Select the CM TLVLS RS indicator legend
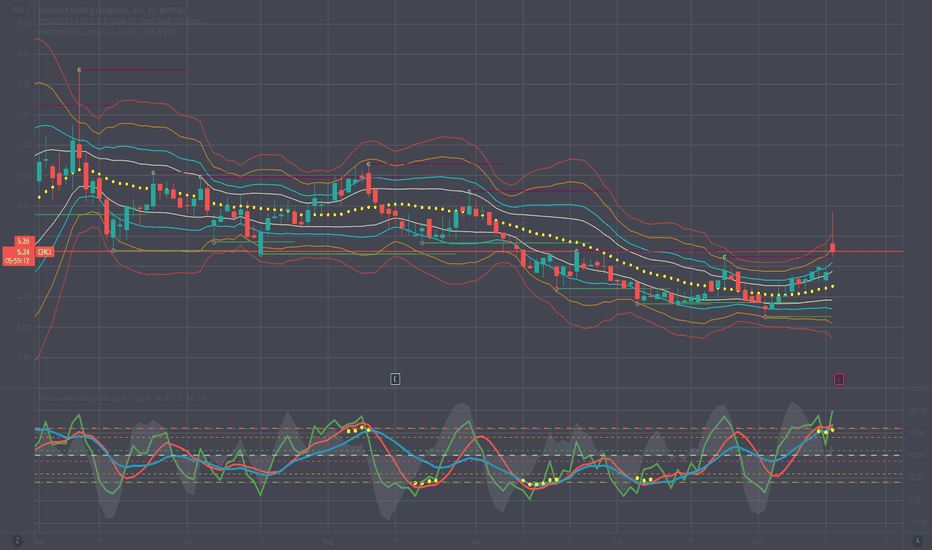This screenshot has height=550, width=932. coord(119,21)
